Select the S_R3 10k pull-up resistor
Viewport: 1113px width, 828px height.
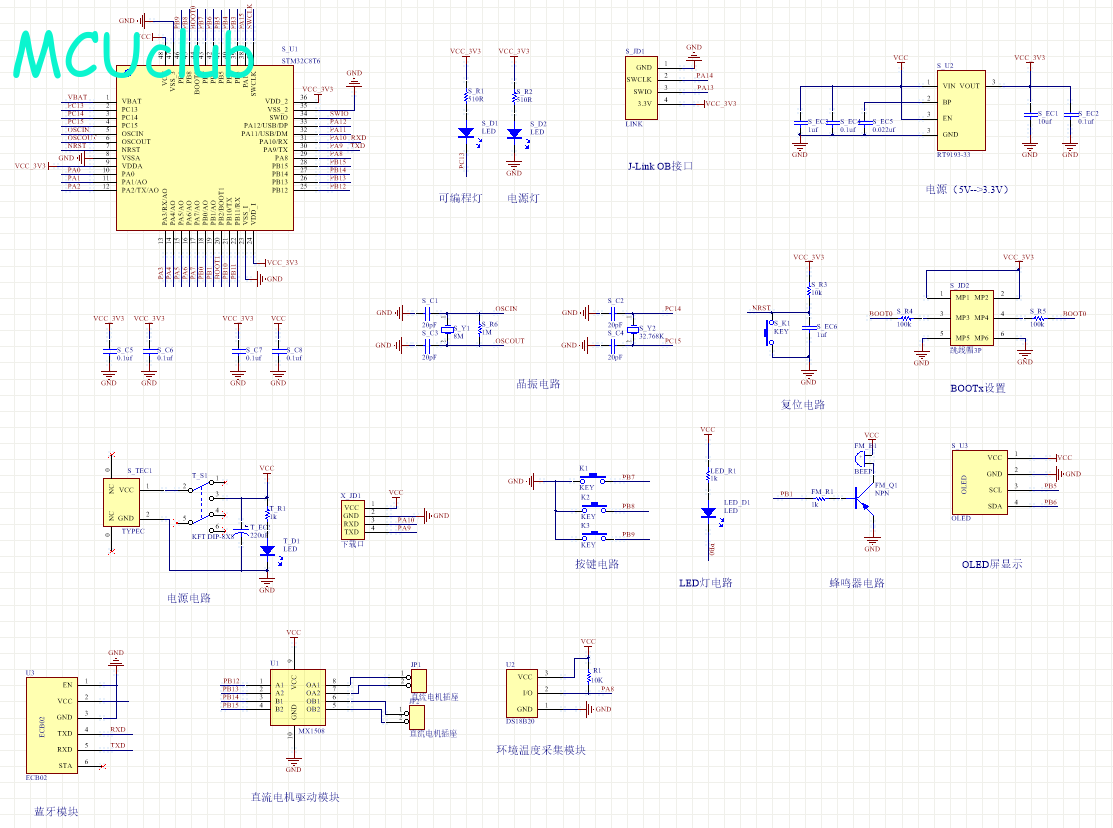(x=809, y=289)
